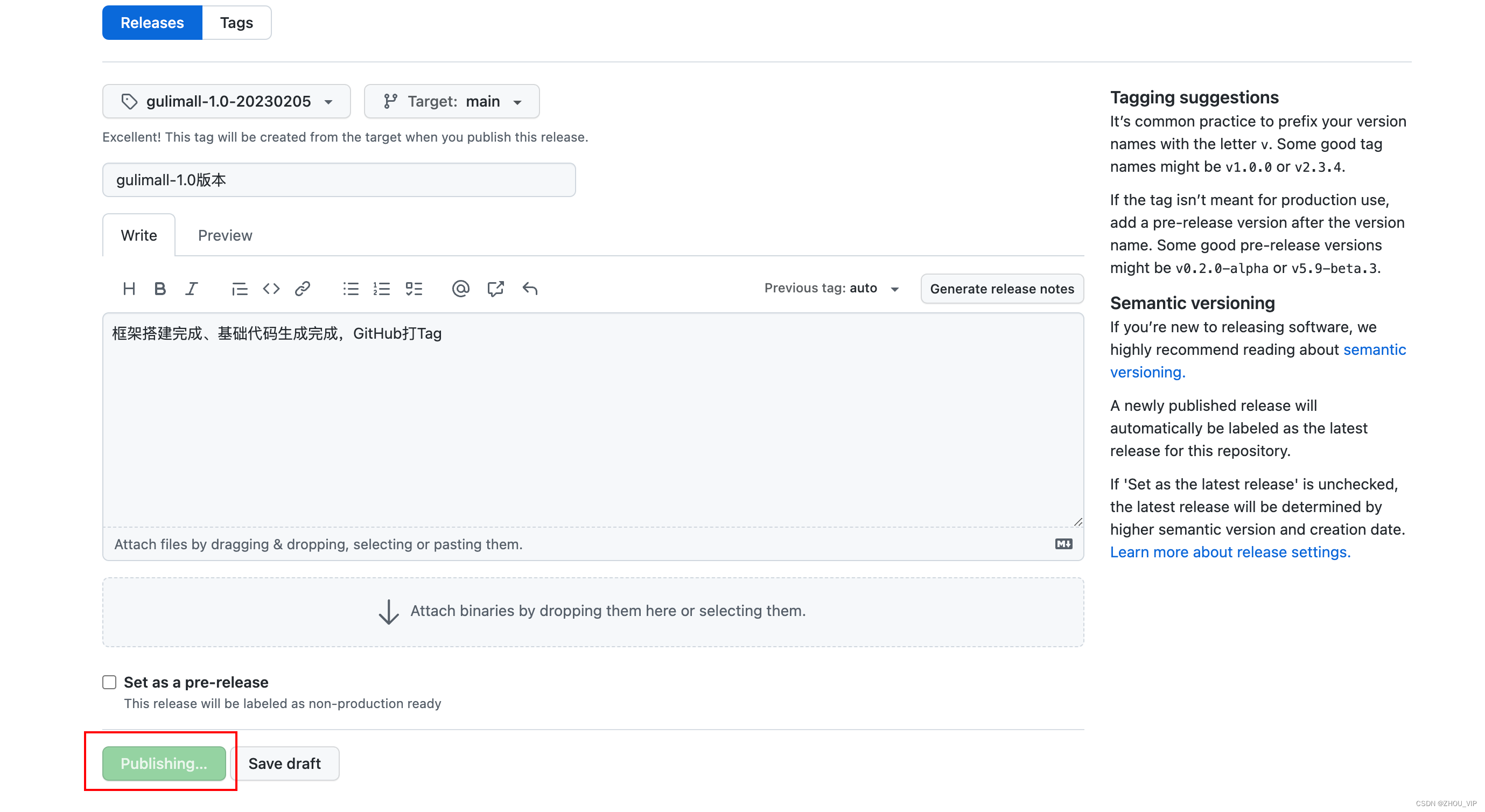Insert a quote block icon

tap(239, 289)
